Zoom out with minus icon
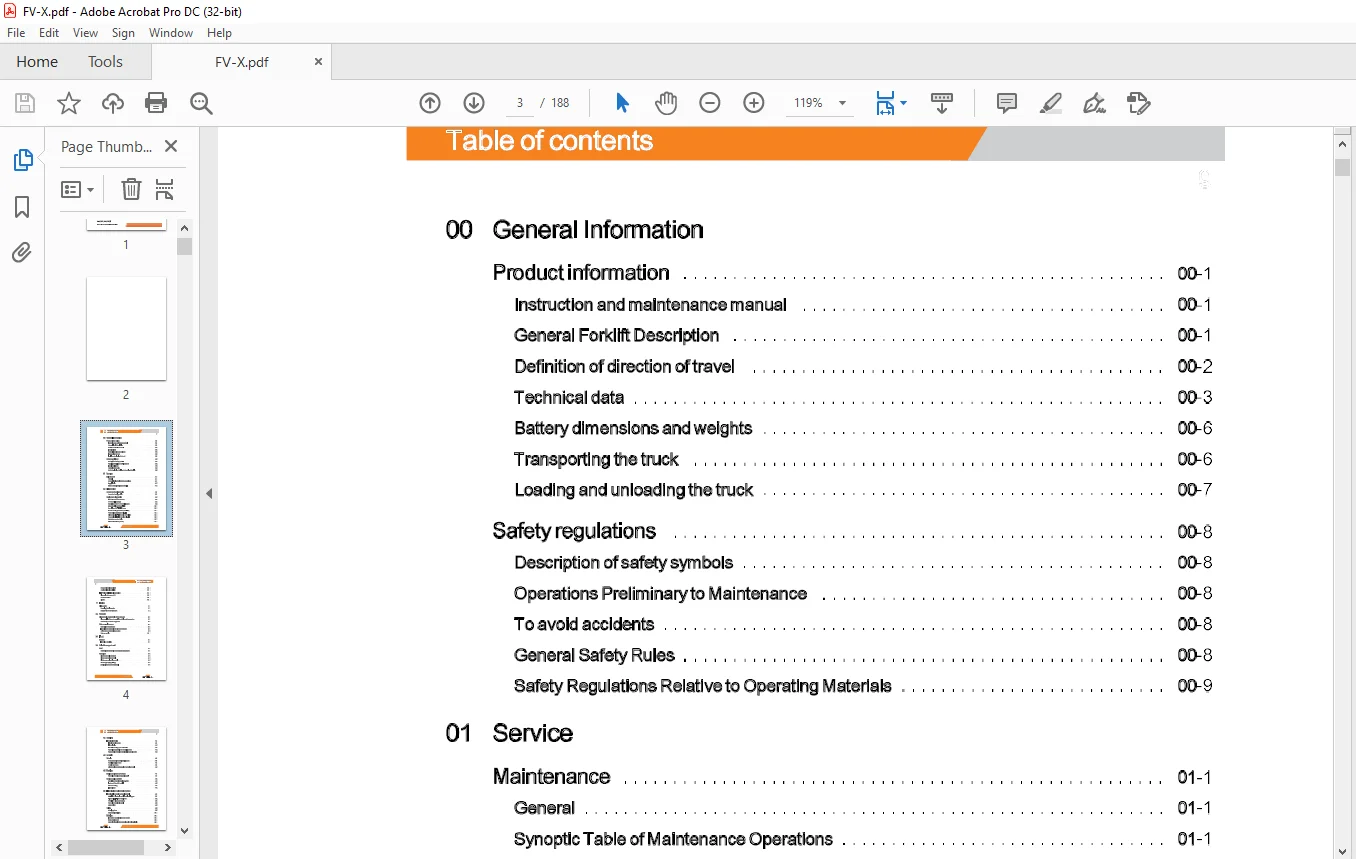The width and height of the screenshot is (1356, 859). tap(710, 103)
